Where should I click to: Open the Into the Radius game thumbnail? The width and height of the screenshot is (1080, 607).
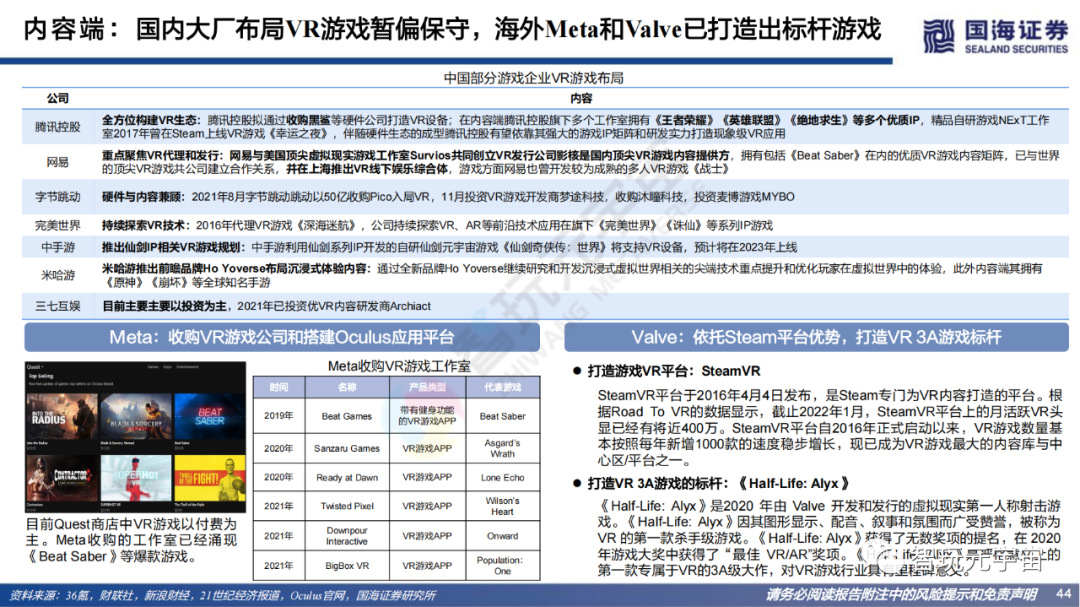coord(61,417)
